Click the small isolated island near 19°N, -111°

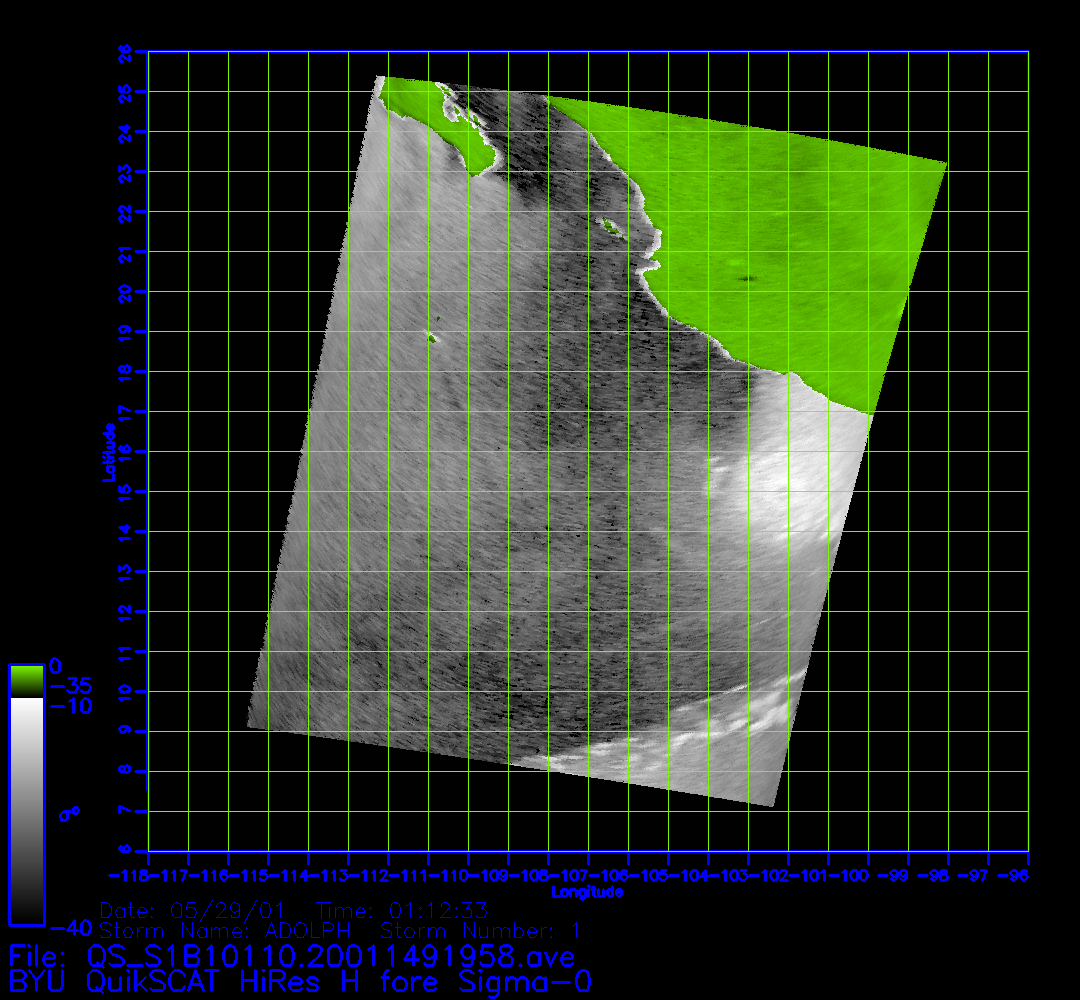click(x=432, y=337)
